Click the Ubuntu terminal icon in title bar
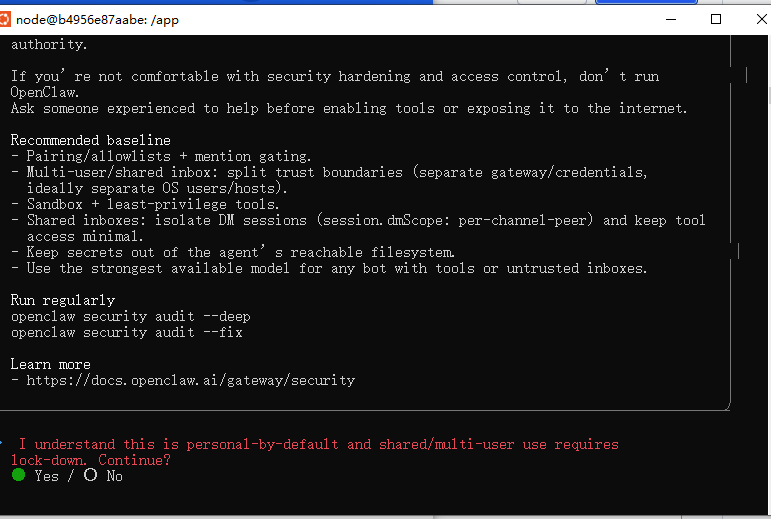Viewport: 771px width, 519px height. [4, 20]
